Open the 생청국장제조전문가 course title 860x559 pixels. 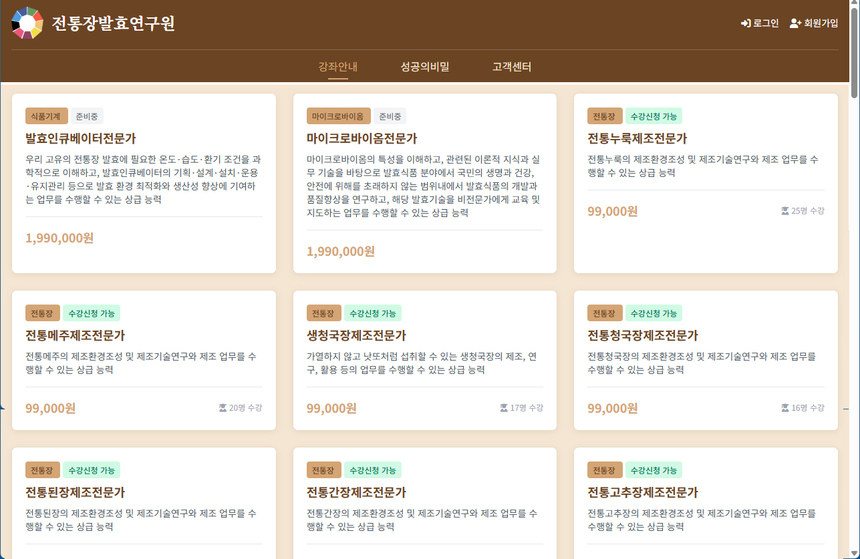[356, 335]
